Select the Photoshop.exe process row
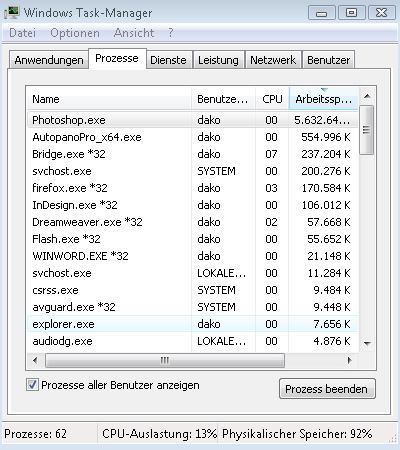 [x=192, y=120]
